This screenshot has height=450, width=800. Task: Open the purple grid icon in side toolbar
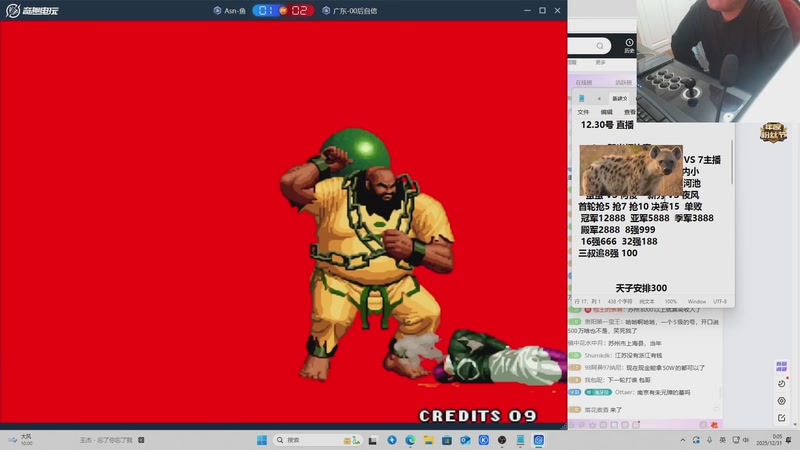point(781,366)
